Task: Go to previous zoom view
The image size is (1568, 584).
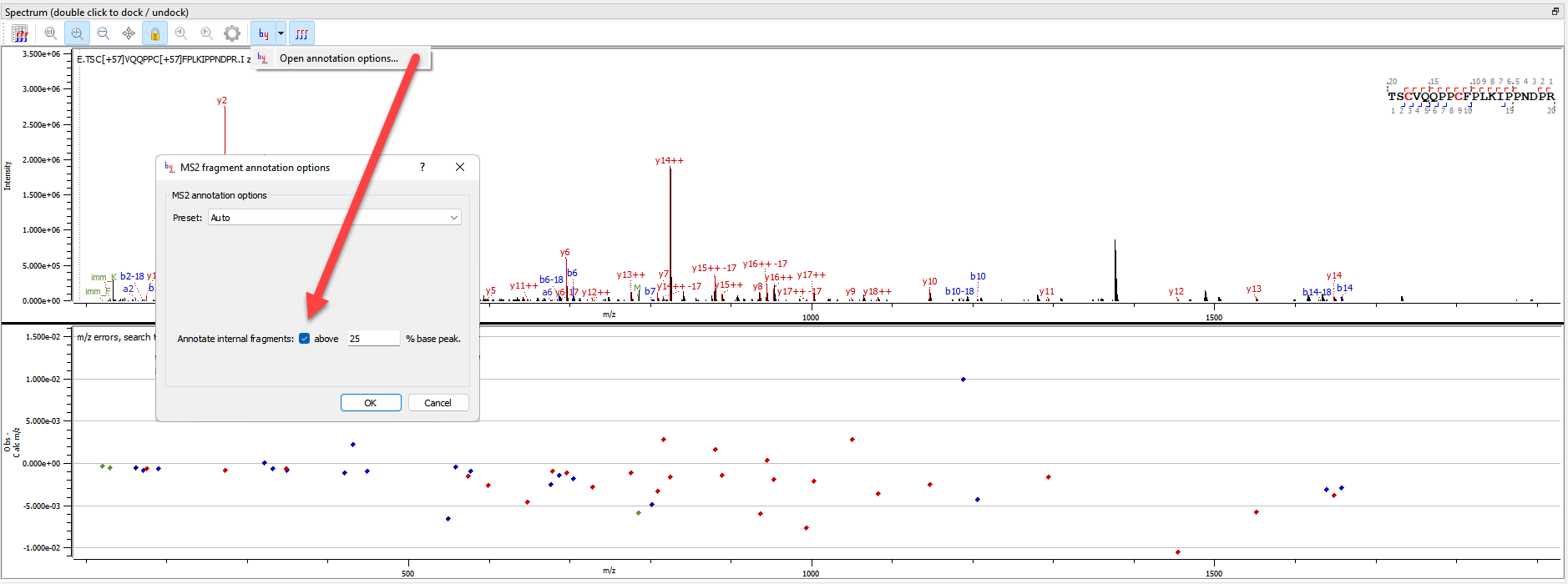Action: (180, 33)
